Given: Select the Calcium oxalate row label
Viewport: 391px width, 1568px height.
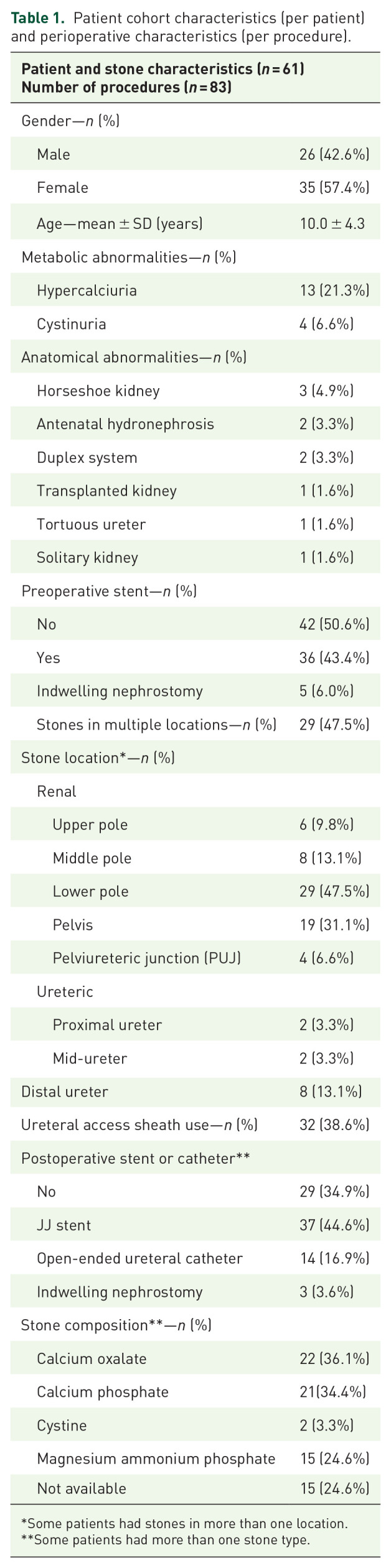Looking at the screenshot, I should pos(92,1358).
